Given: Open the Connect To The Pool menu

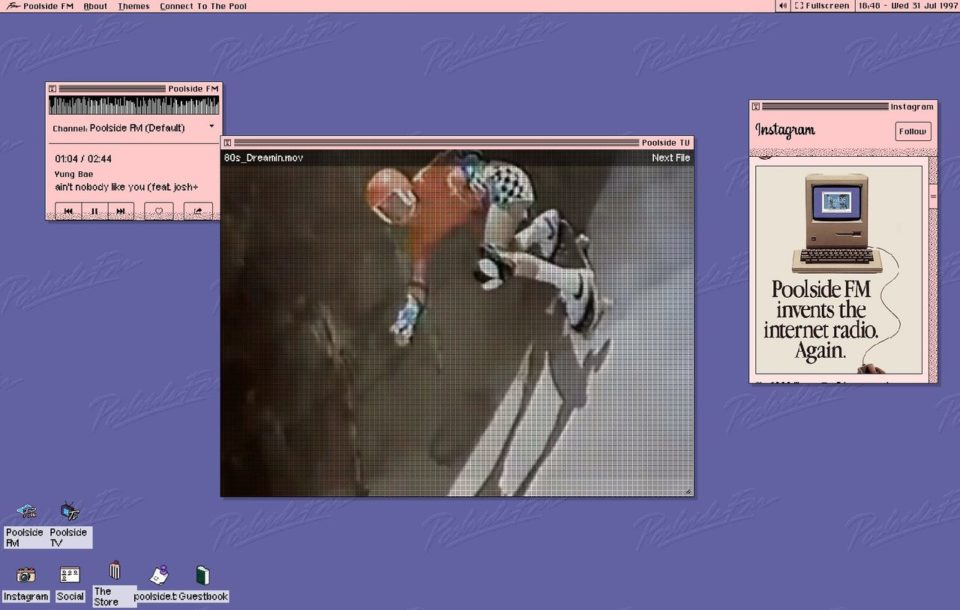Looking at the screenshot, I should [203, 6].
